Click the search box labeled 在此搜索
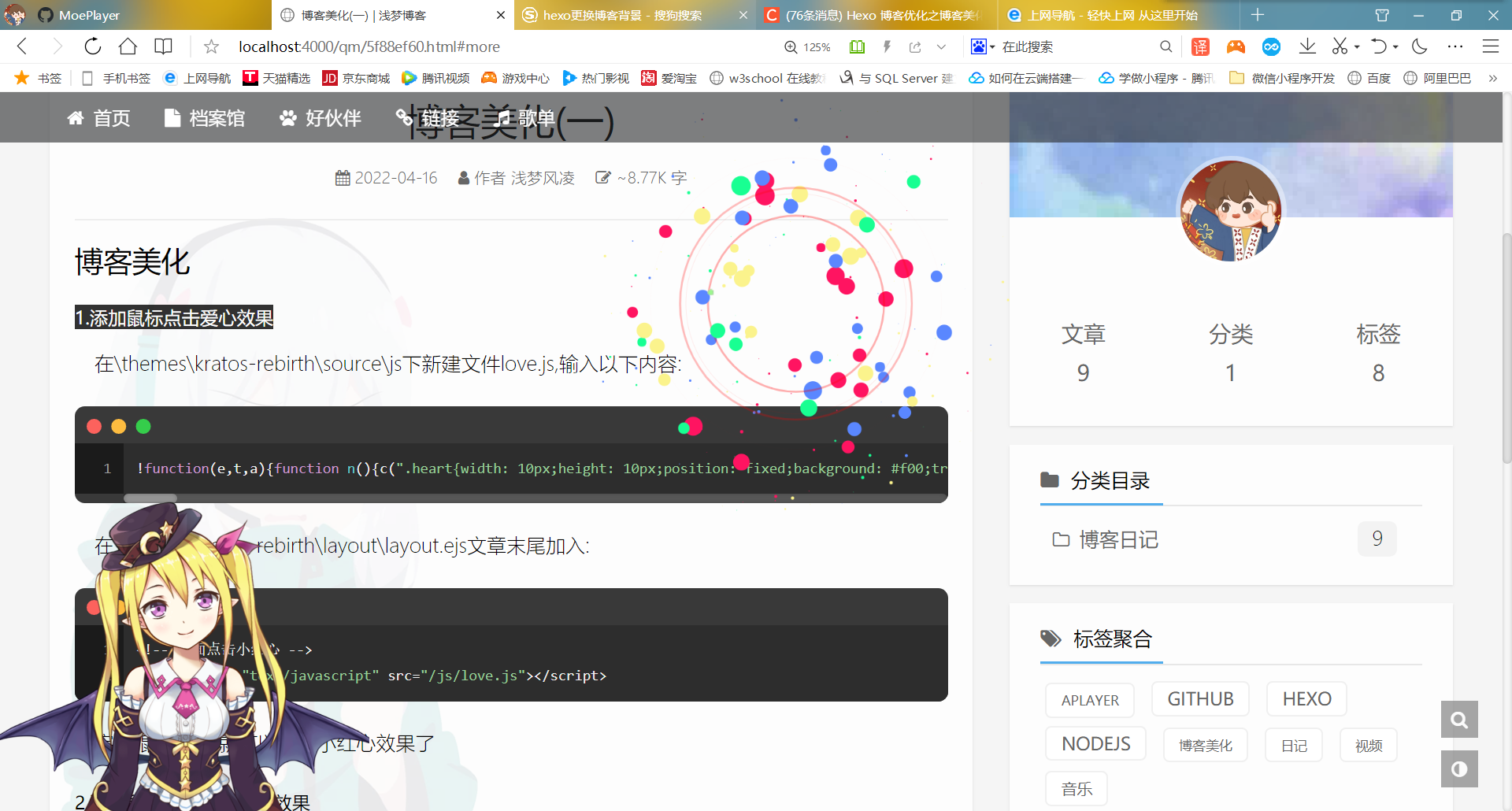This screenshot has width=1512, height=811. click(1075, 47)
